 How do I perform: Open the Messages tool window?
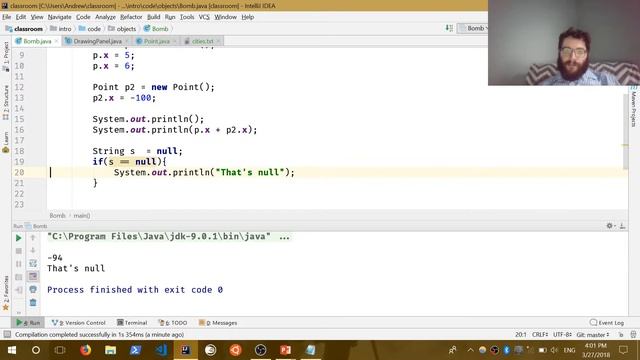[x=218, y=323]
